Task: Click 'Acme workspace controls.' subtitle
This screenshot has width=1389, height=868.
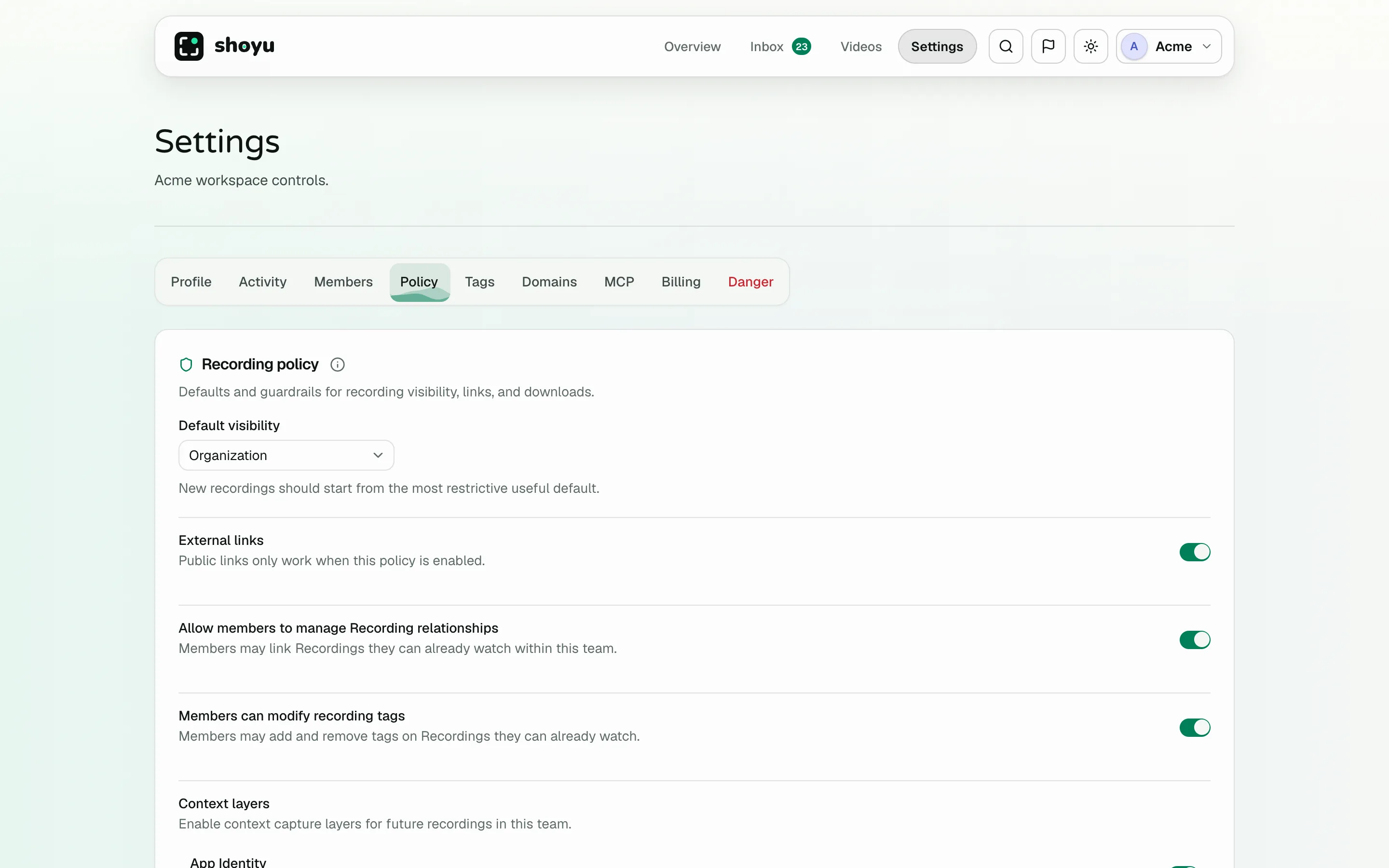Action: (x=242, y=180)
